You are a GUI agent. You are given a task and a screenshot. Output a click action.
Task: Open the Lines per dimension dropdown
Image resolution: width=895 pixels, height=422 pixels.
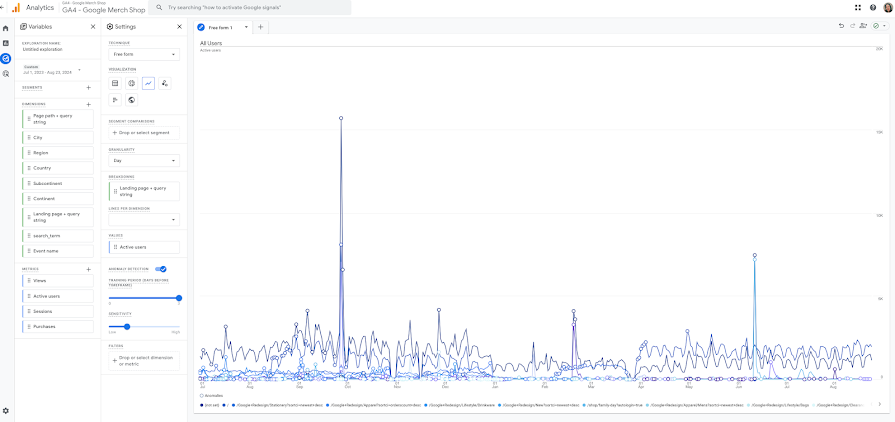[144, 220]
